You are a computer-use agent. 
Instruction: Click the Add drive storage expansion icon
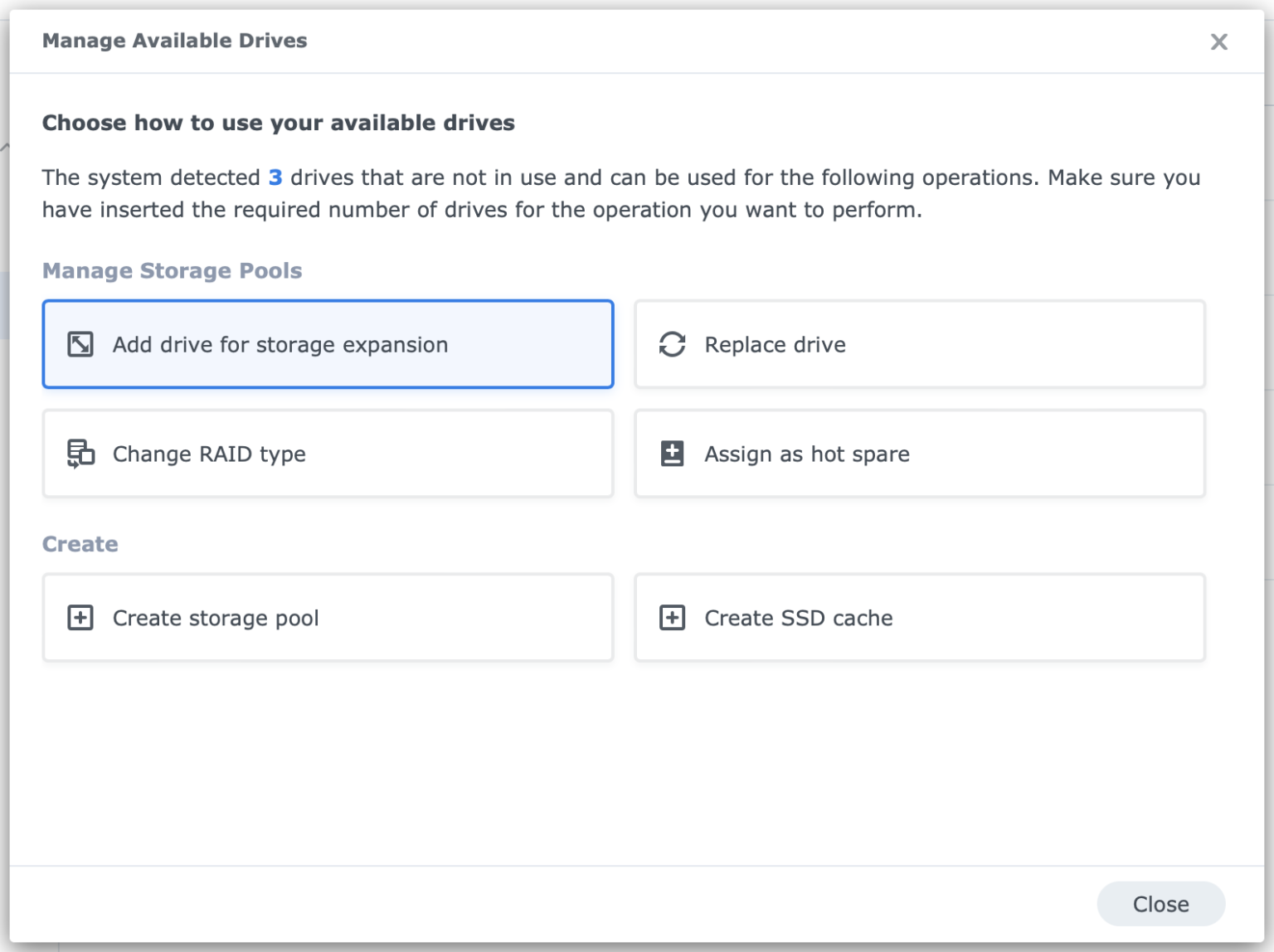point(80,344)
